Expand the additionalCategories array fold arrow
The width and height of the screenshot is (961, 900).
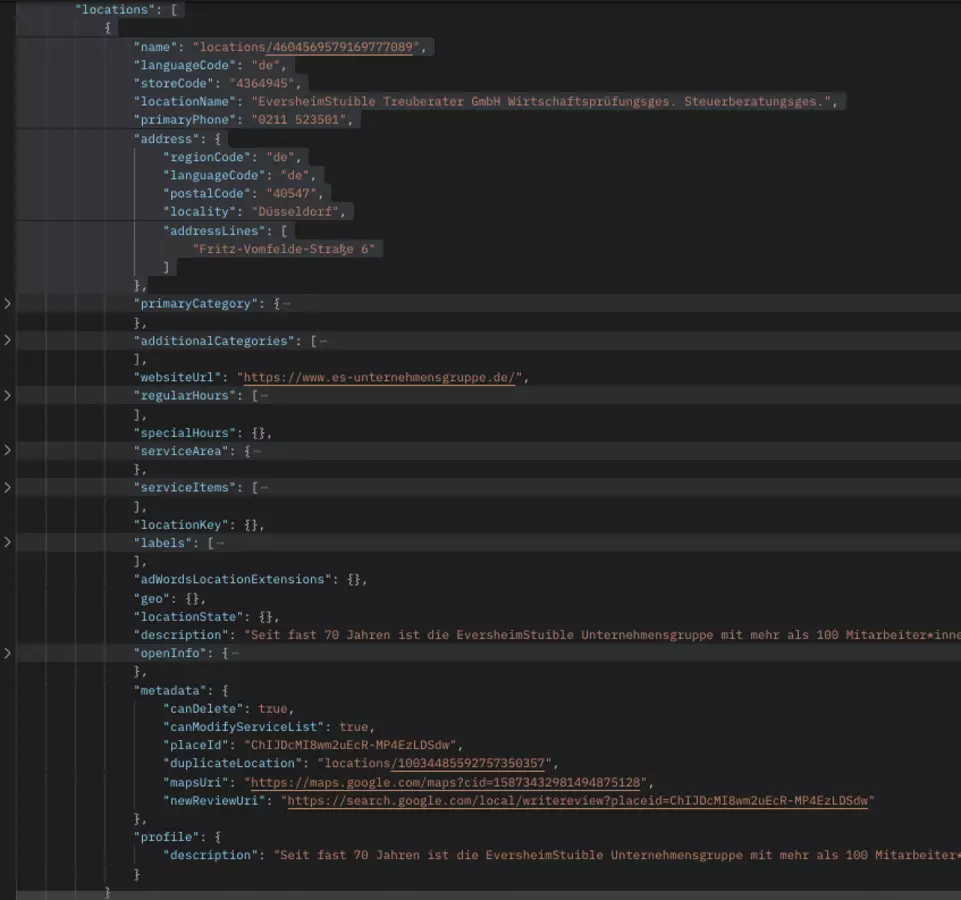click(x=7, y=340)
